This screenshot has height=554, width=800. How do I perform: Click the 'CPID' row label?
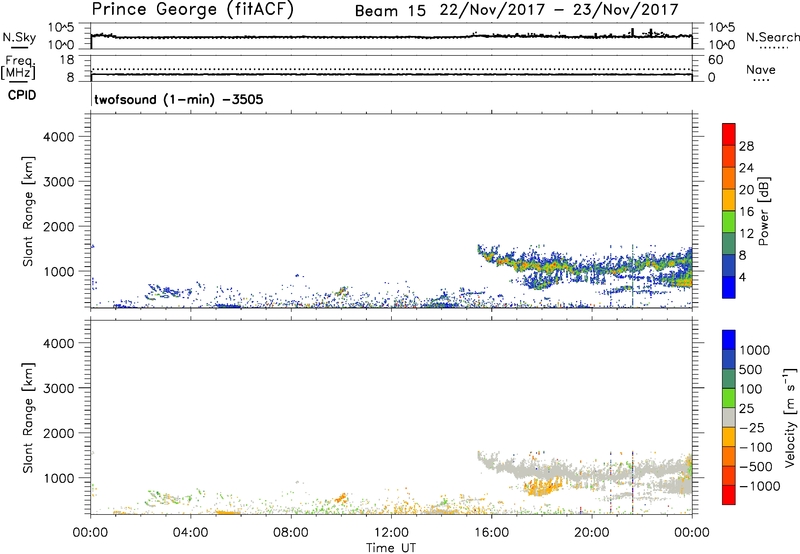[x=22, y=95]
